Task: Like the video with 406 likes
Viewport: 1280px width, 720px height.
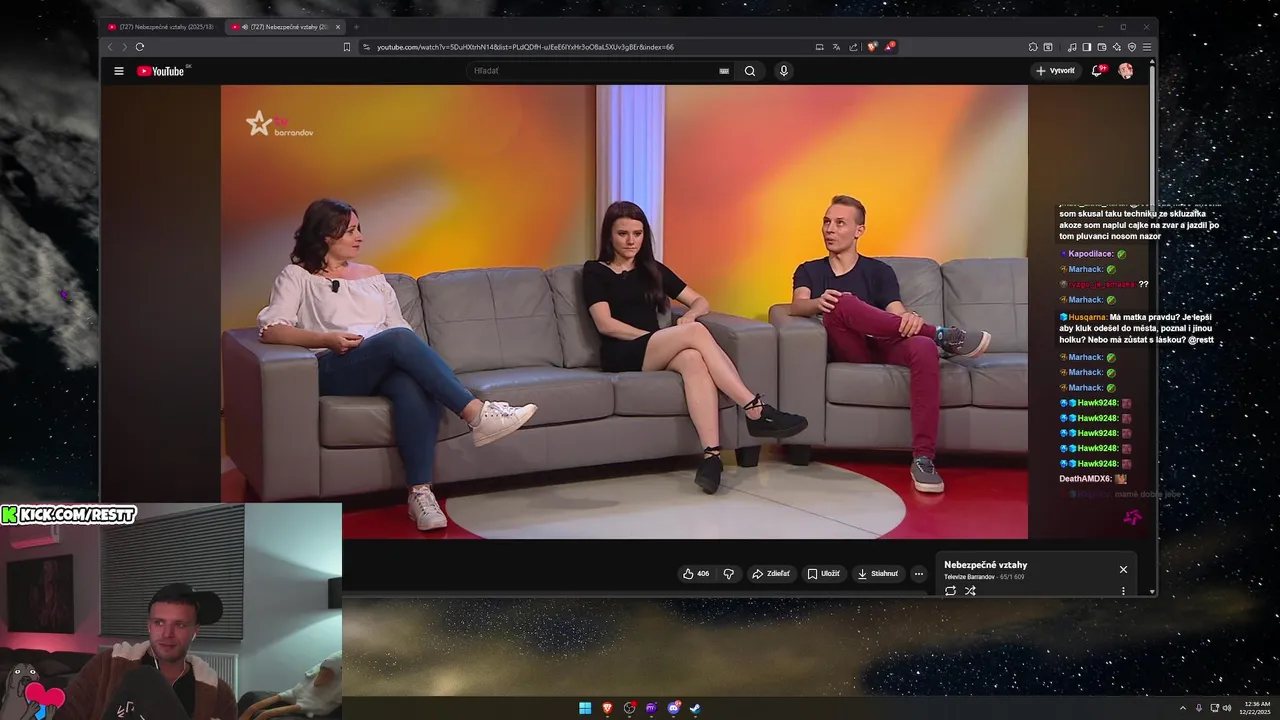Action: (x=696, y=574)
